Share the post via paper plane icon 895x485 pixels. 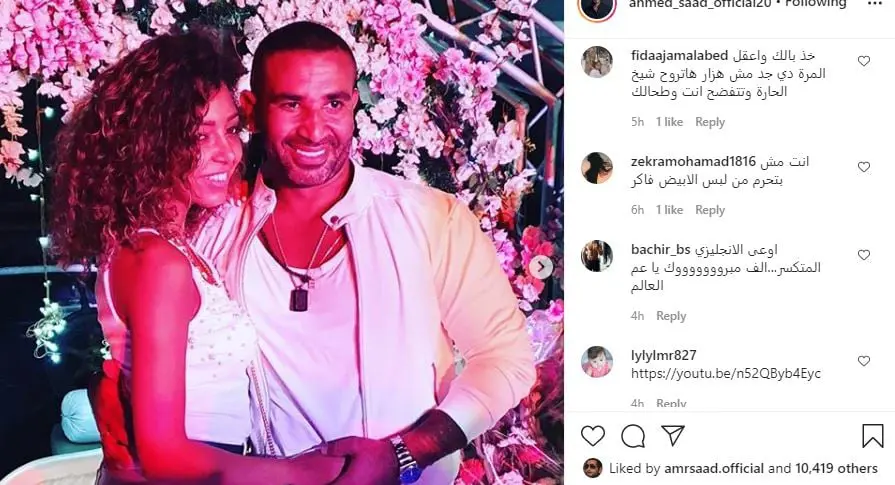[x=673, y=435]
